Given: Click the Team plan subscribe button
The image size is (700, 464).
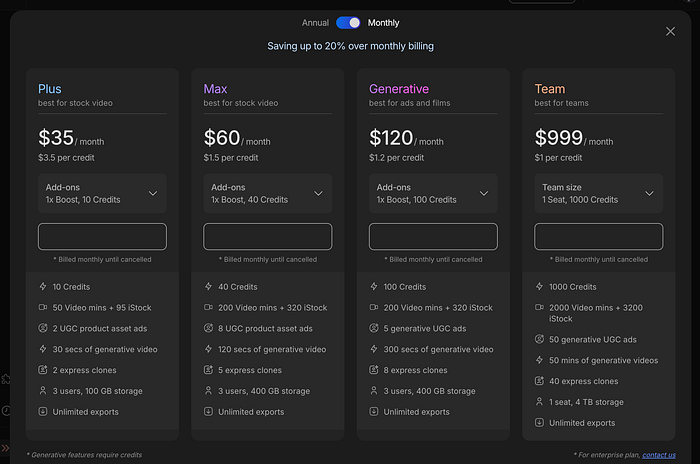Looking at the screenshot, I should click(598, 237).
